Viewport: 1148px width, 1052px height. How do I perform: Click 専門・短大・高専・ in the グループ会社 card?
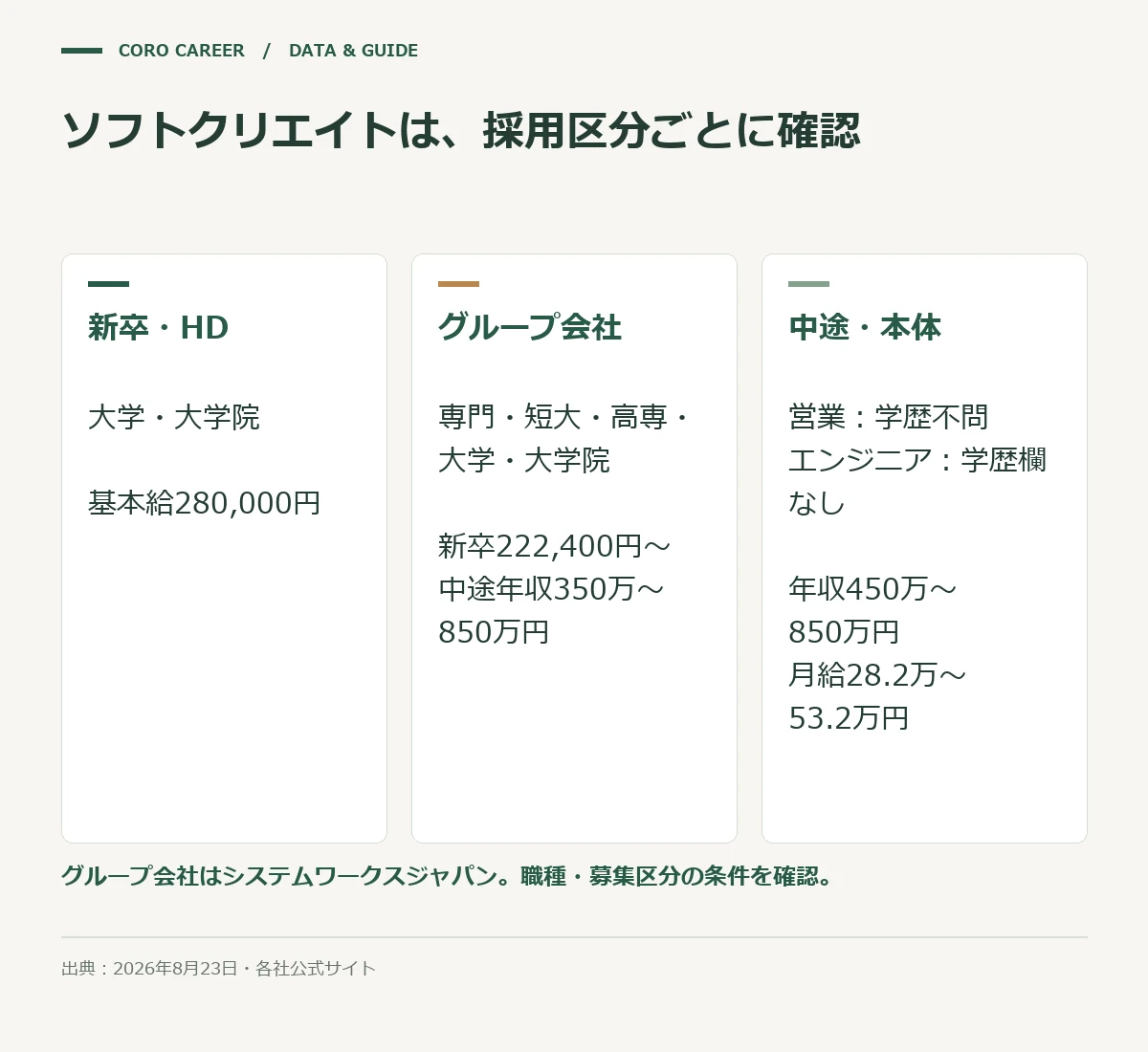(565, 417)
